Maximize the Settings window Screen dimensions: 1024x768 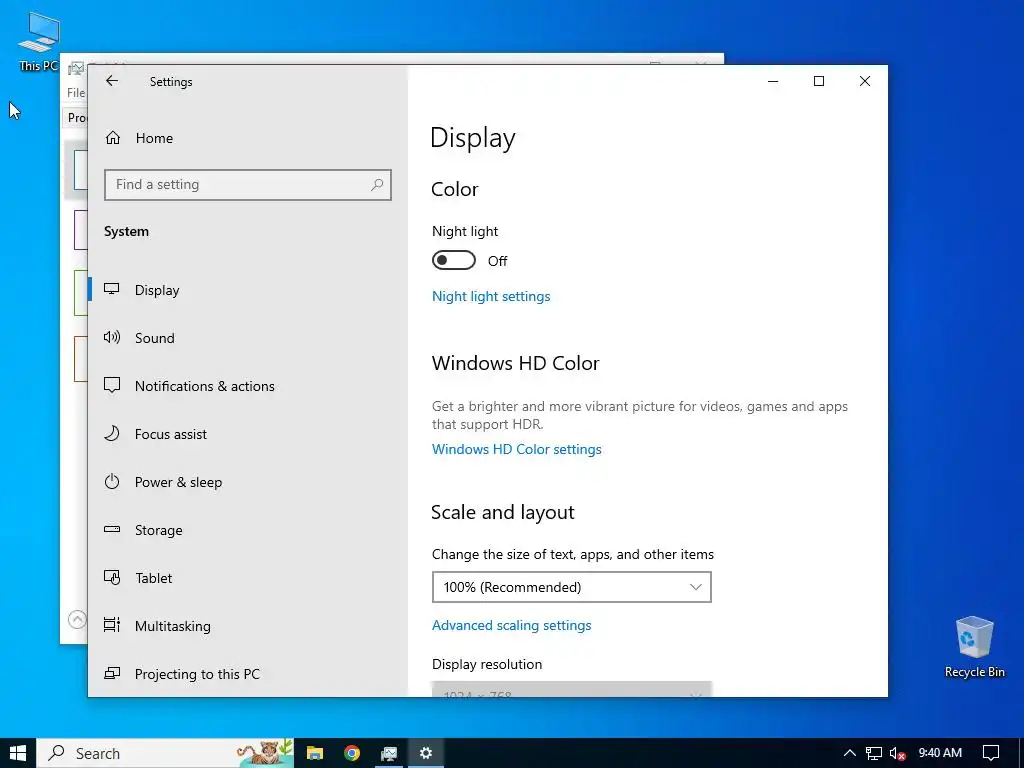click(x=819, y=81)
